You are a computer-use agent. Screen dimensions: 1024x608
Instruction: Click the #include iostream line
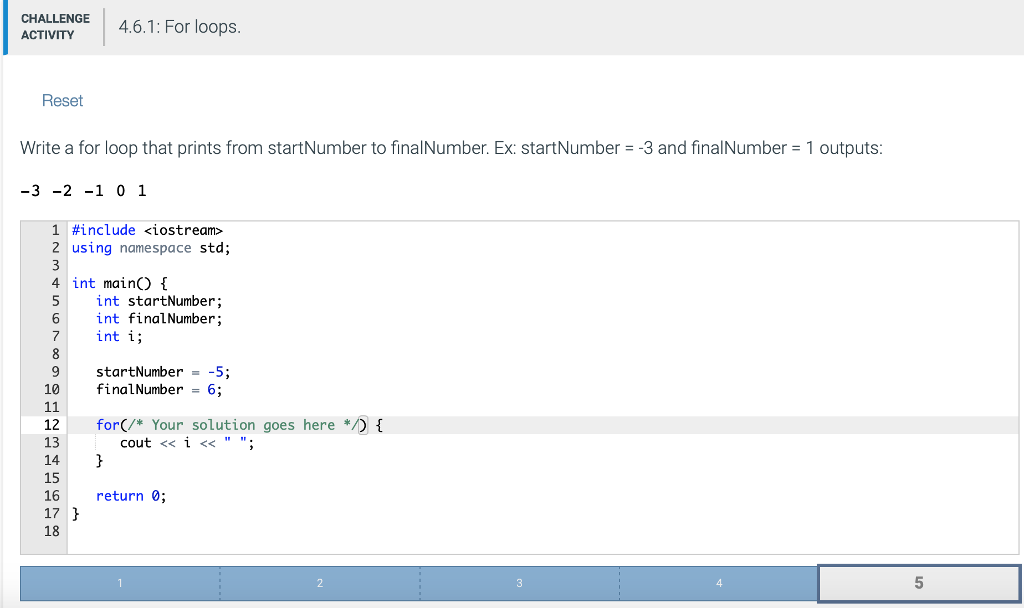(145, 229)
